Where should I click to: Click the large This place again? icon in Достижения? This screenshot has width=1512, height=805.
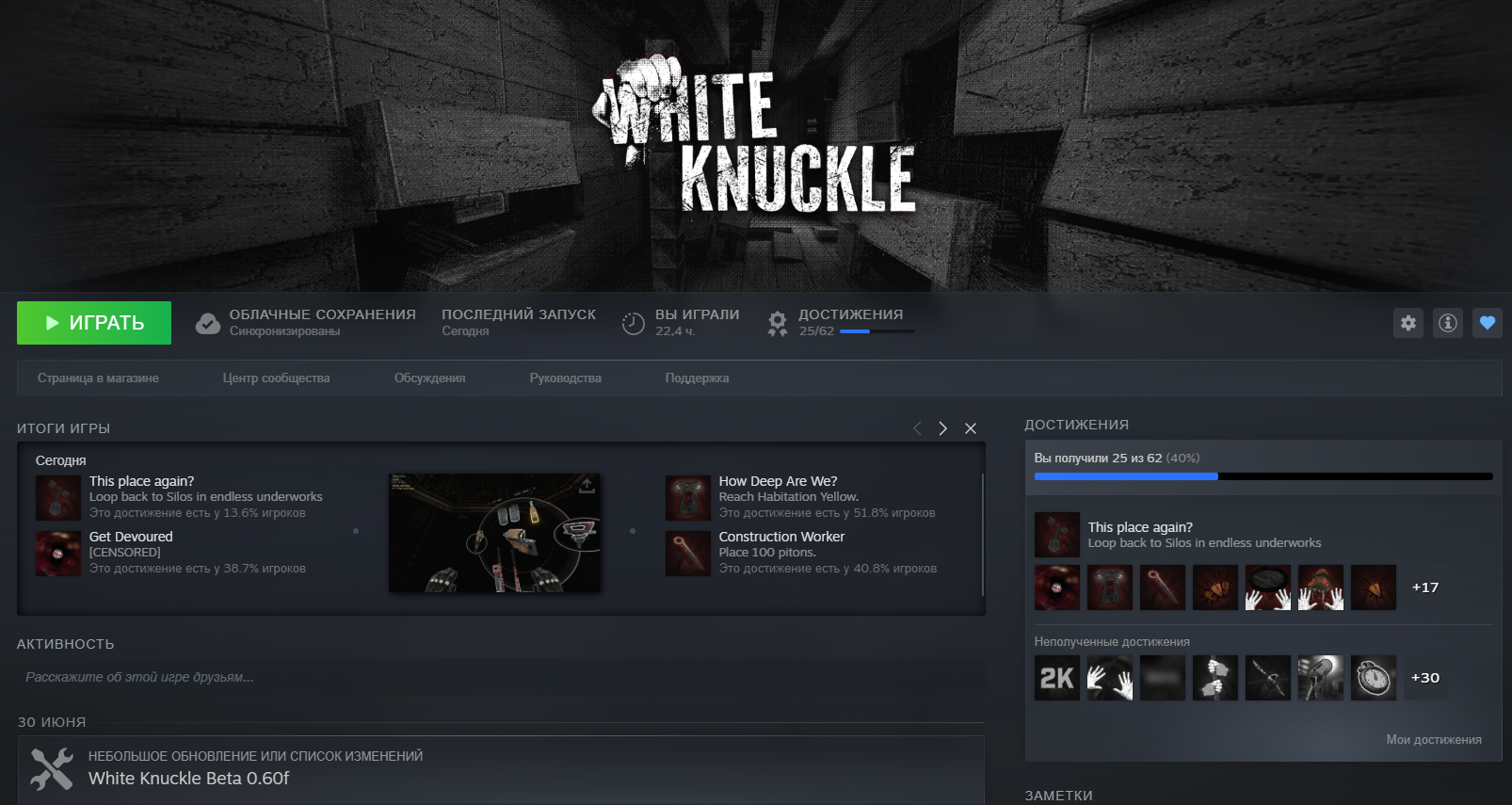(x=1057, y=535)
